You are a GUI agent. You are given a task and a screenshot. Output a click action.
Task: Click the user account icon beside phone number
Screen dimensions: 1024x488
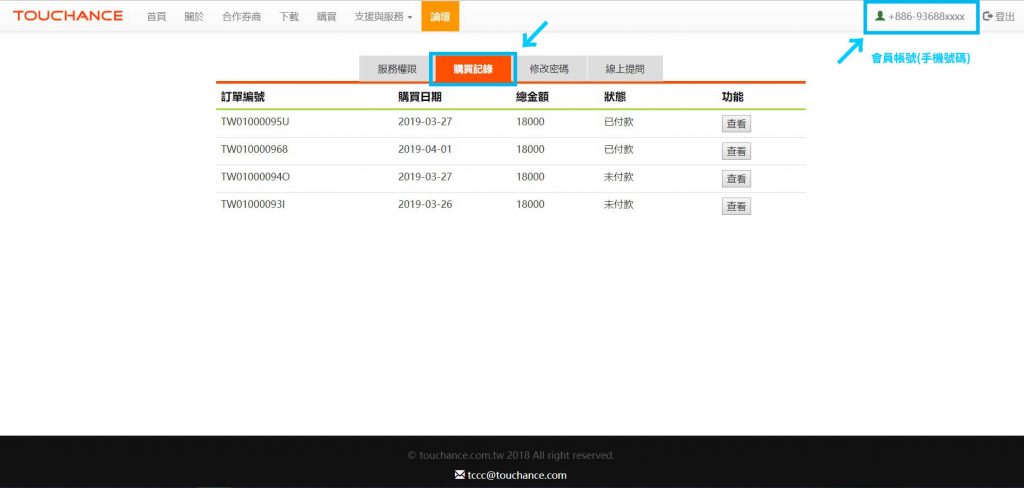click(880, 16)
